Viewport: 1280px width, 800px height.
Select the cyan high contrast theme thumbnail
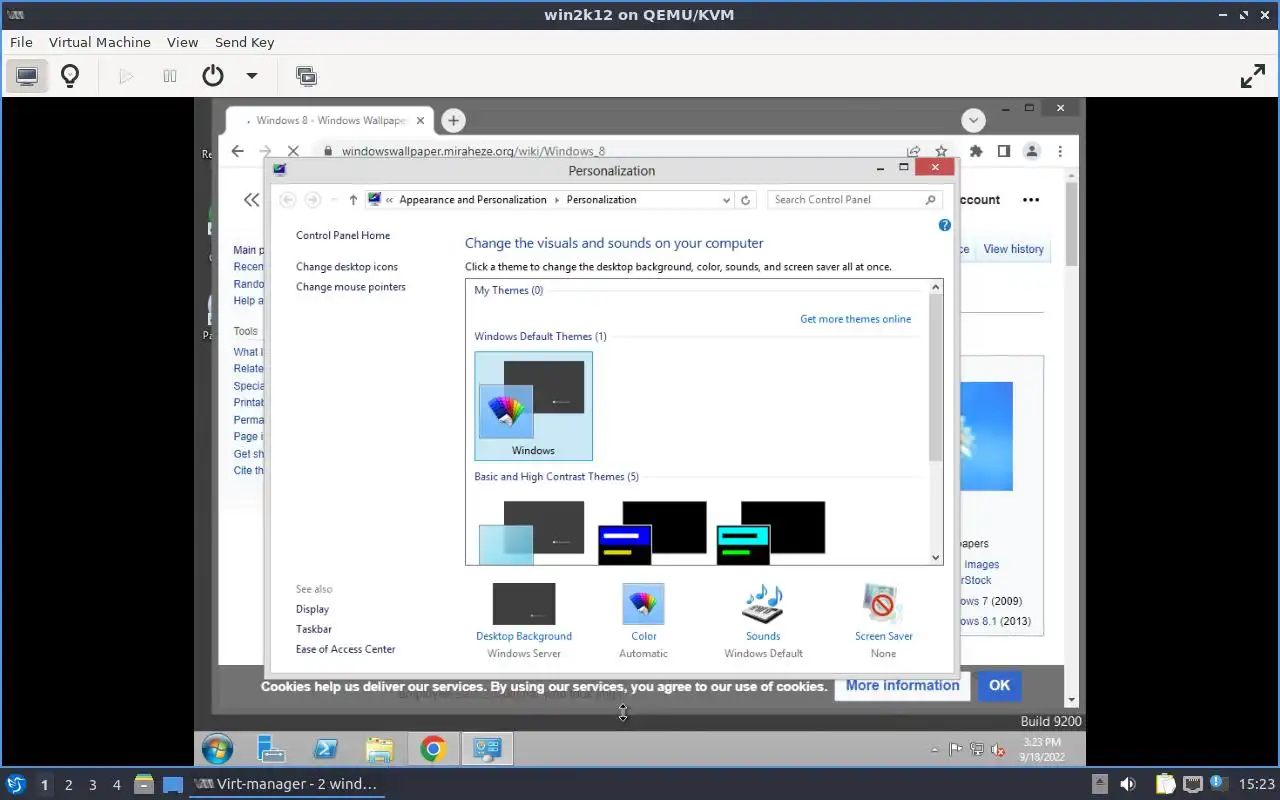[771, 533]
